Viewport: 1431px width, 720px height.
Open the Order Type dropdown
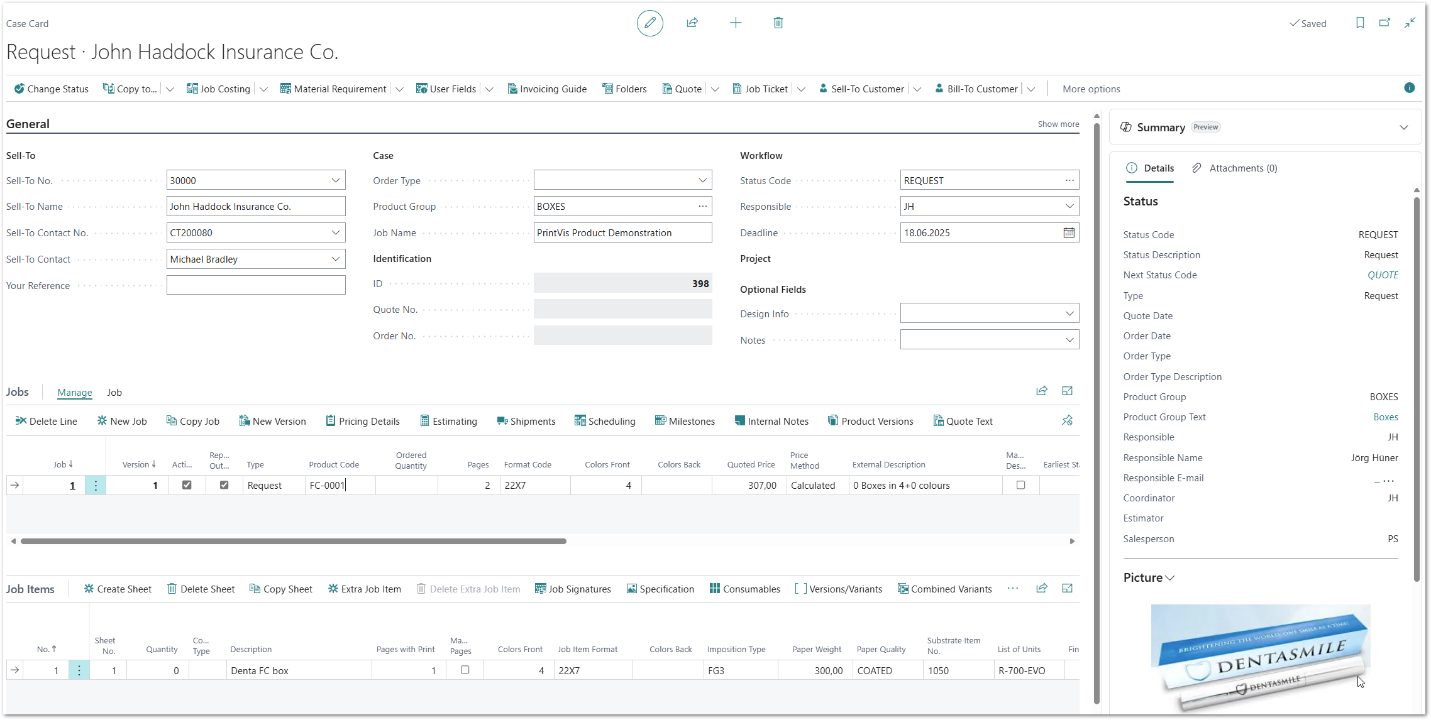(702, 181)
